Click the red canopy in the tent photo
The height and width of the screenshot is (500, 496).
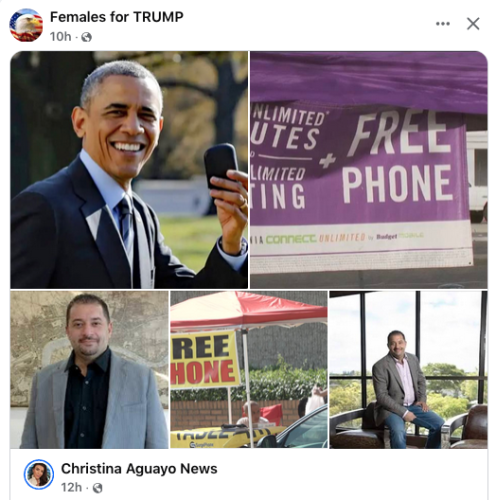click(x=249, y=308)
